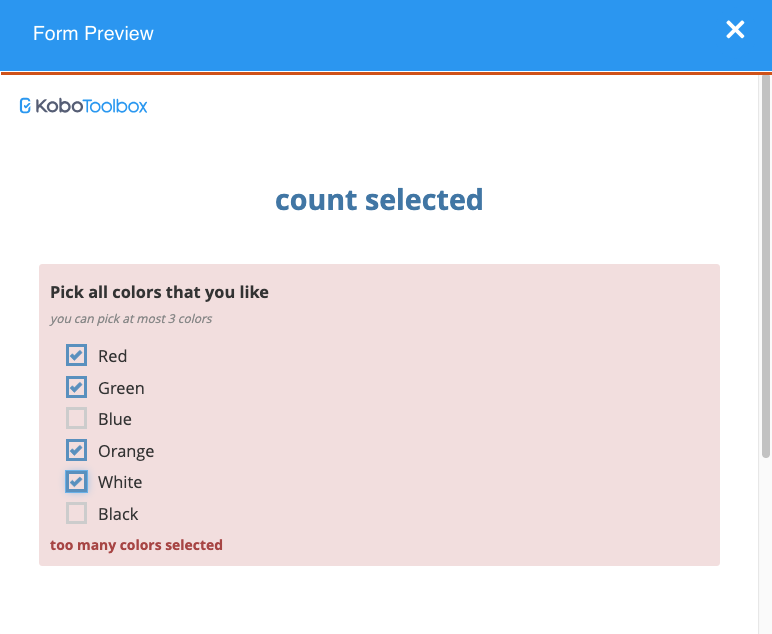The width and height of the screenshot is (772, 634).
Task: Click the Red option label
Action: click(112, 356)
